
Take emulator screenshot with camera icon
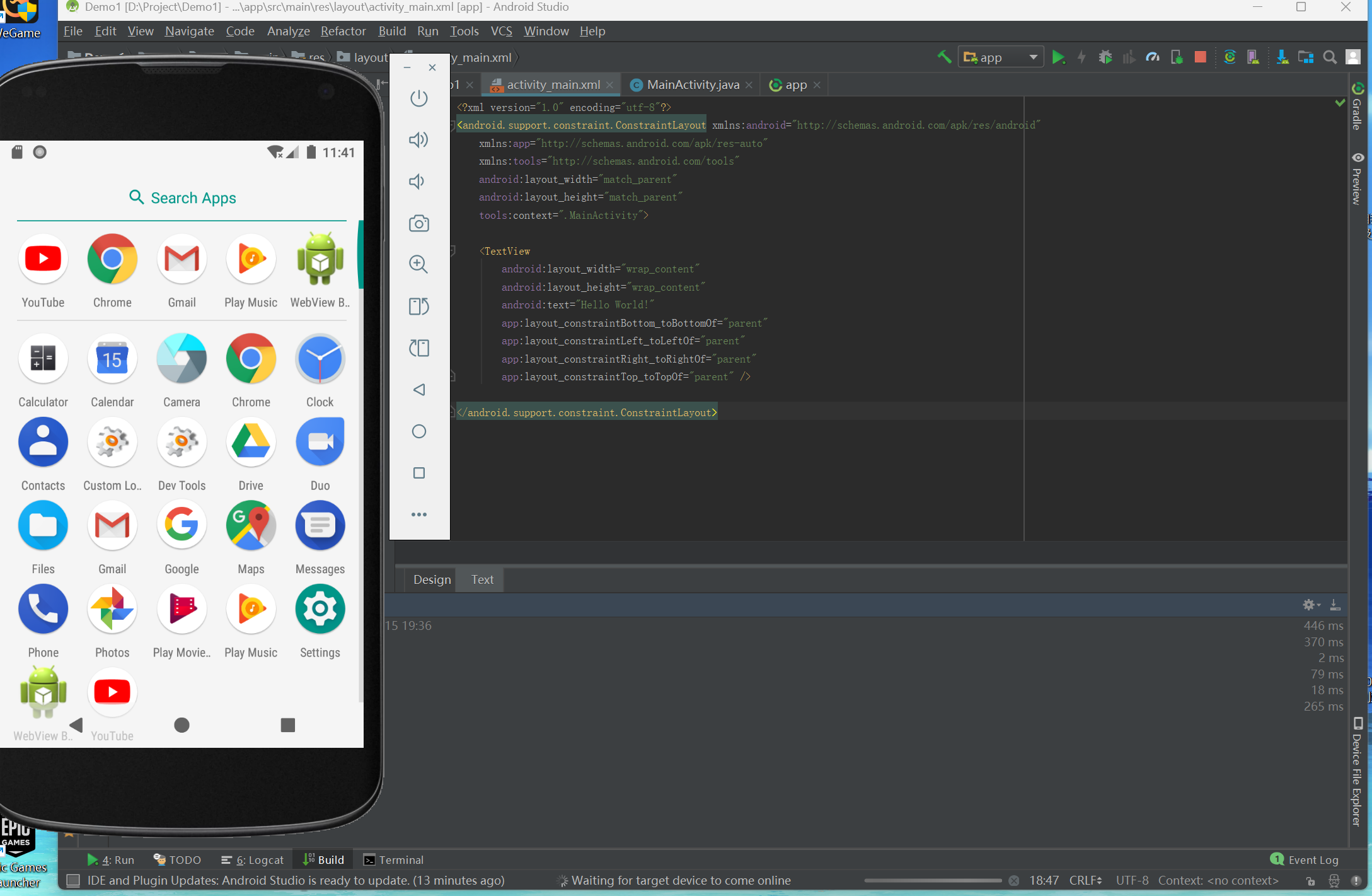point(419,223)
